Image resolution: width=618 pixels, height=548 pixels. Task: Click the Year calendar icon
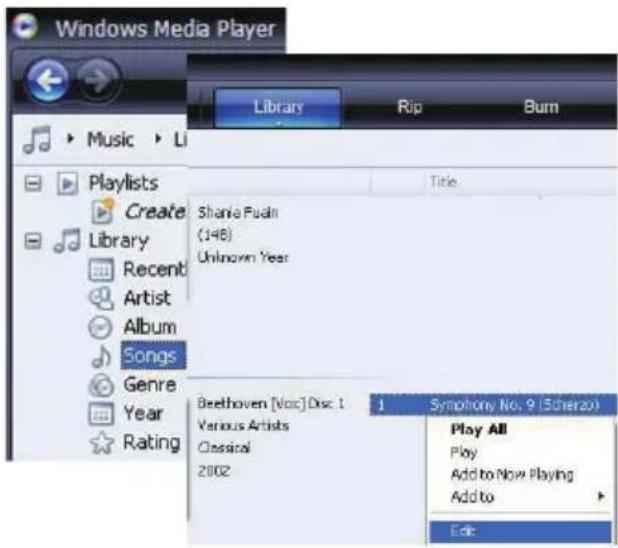[101, 414]
